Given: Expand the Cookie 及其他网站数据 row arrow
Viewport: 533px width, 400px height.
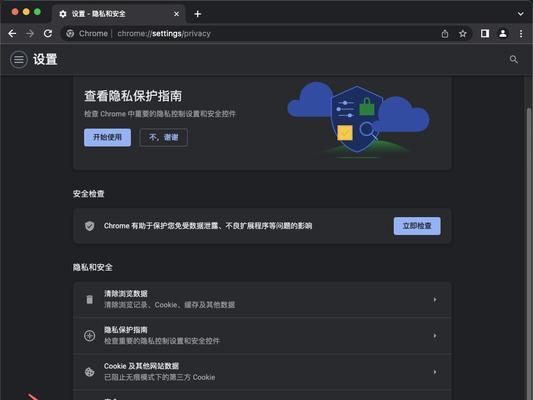Looking at the screenshot, I should (435, 372).
